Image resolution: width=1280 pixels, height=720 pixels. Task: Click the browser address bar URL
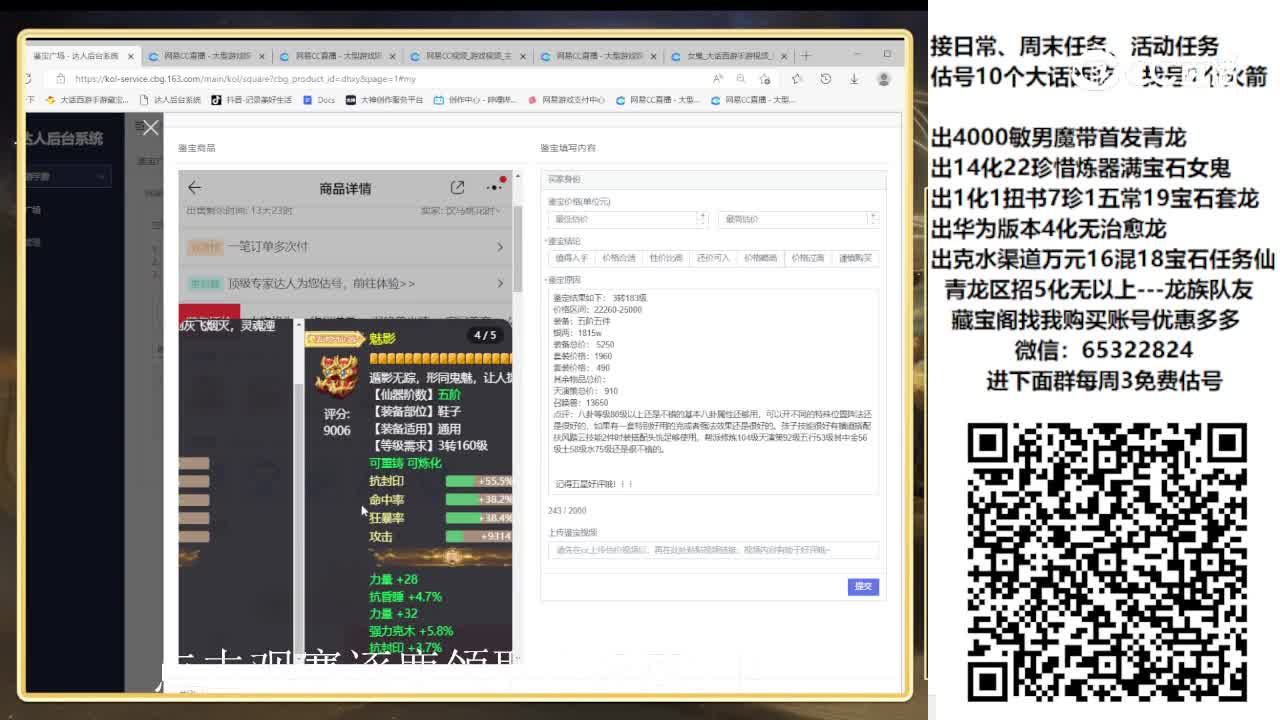point(245,78)
